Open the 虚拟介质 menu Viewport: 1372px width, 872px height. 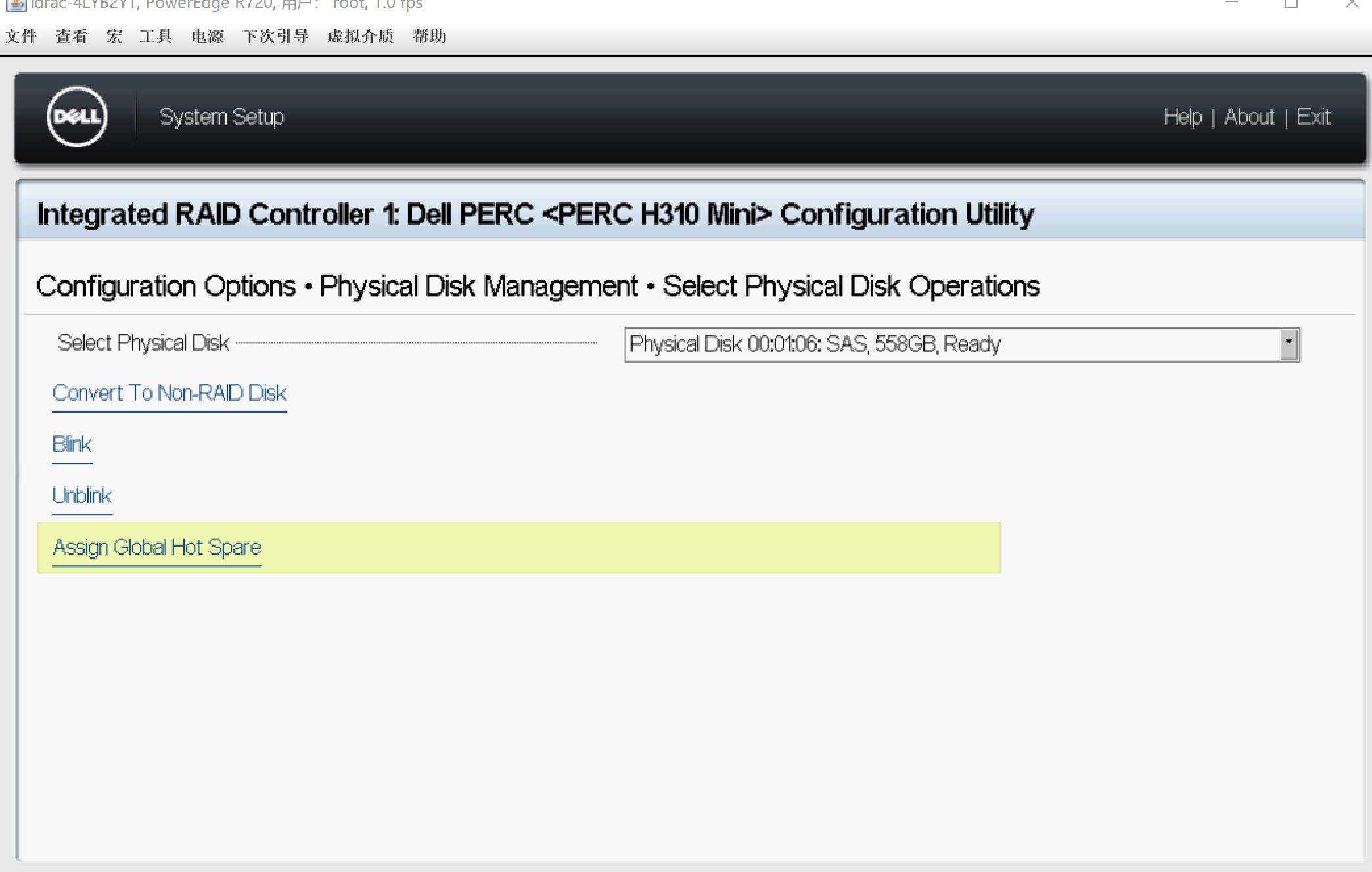pyautogui.click(x=361, y=36)
